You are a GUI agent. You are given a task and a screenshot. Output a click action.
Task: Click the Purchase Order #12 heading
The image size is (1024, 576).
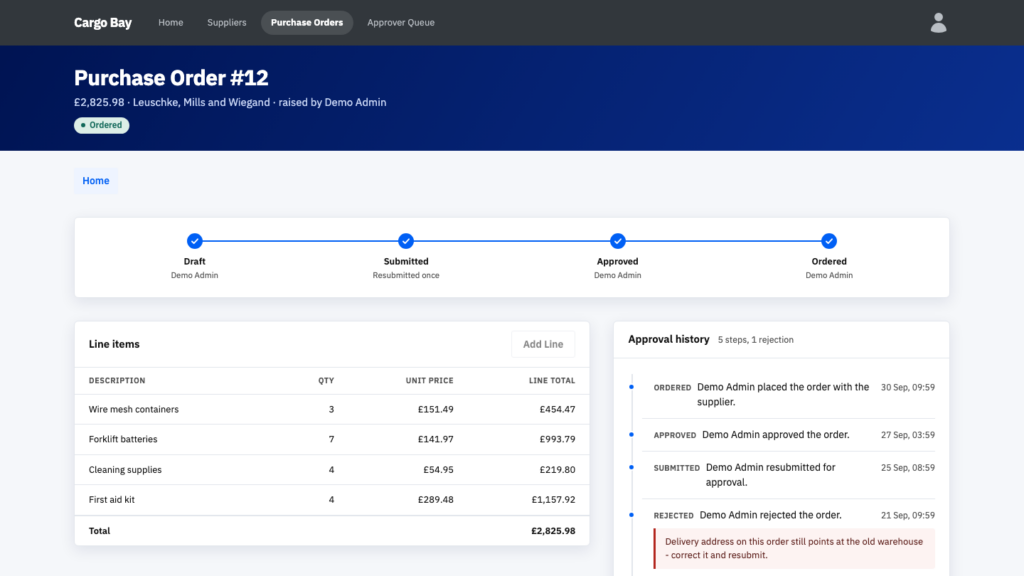(x=171, y=78)
